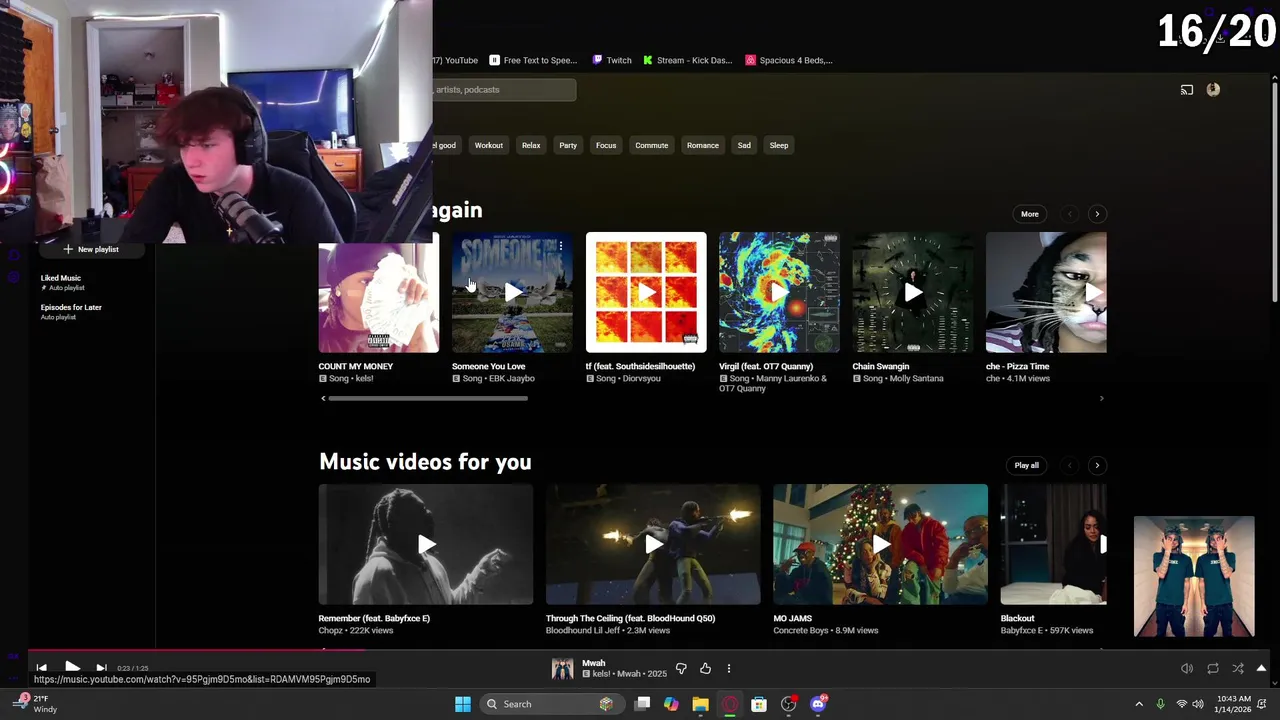The width and height of the screenshot is (1280, 720).
Task: Click next arrow in Music videos carousel
Action: 1097,465
